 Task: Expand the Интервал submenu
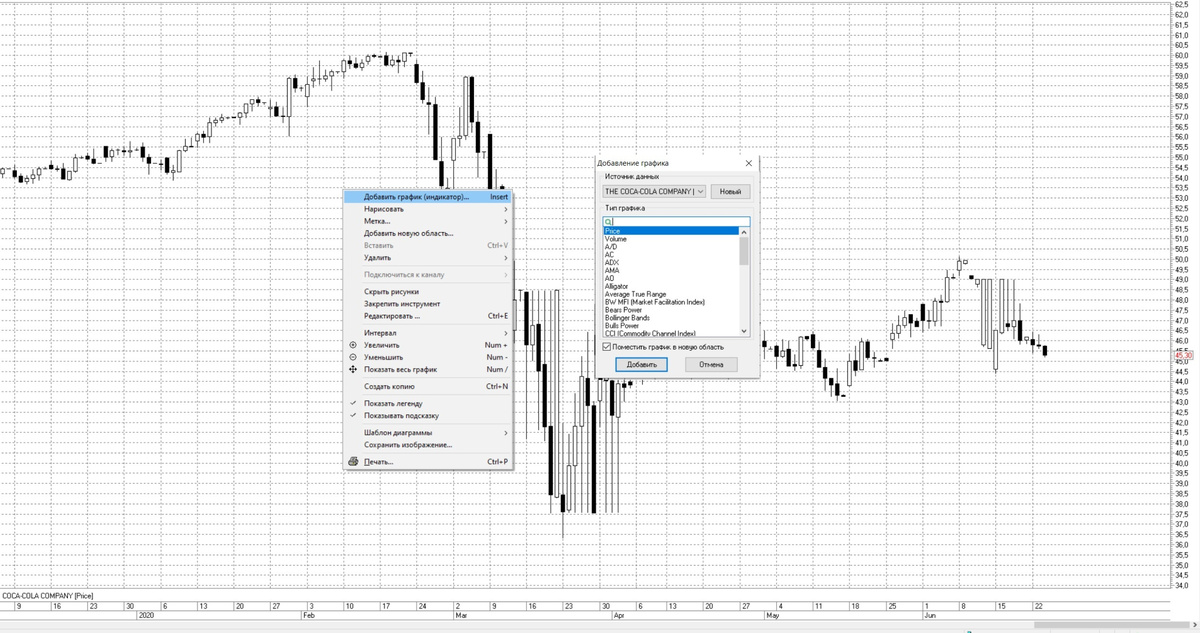428,333
